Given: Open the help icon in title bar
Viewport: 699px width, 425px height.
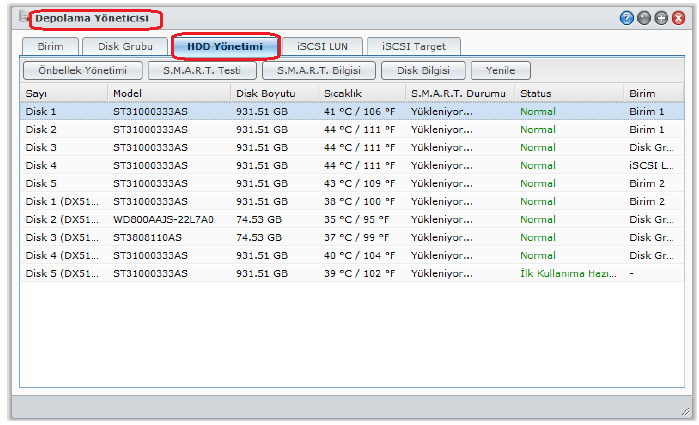Looking at the screenshot, I should (626, 19).
